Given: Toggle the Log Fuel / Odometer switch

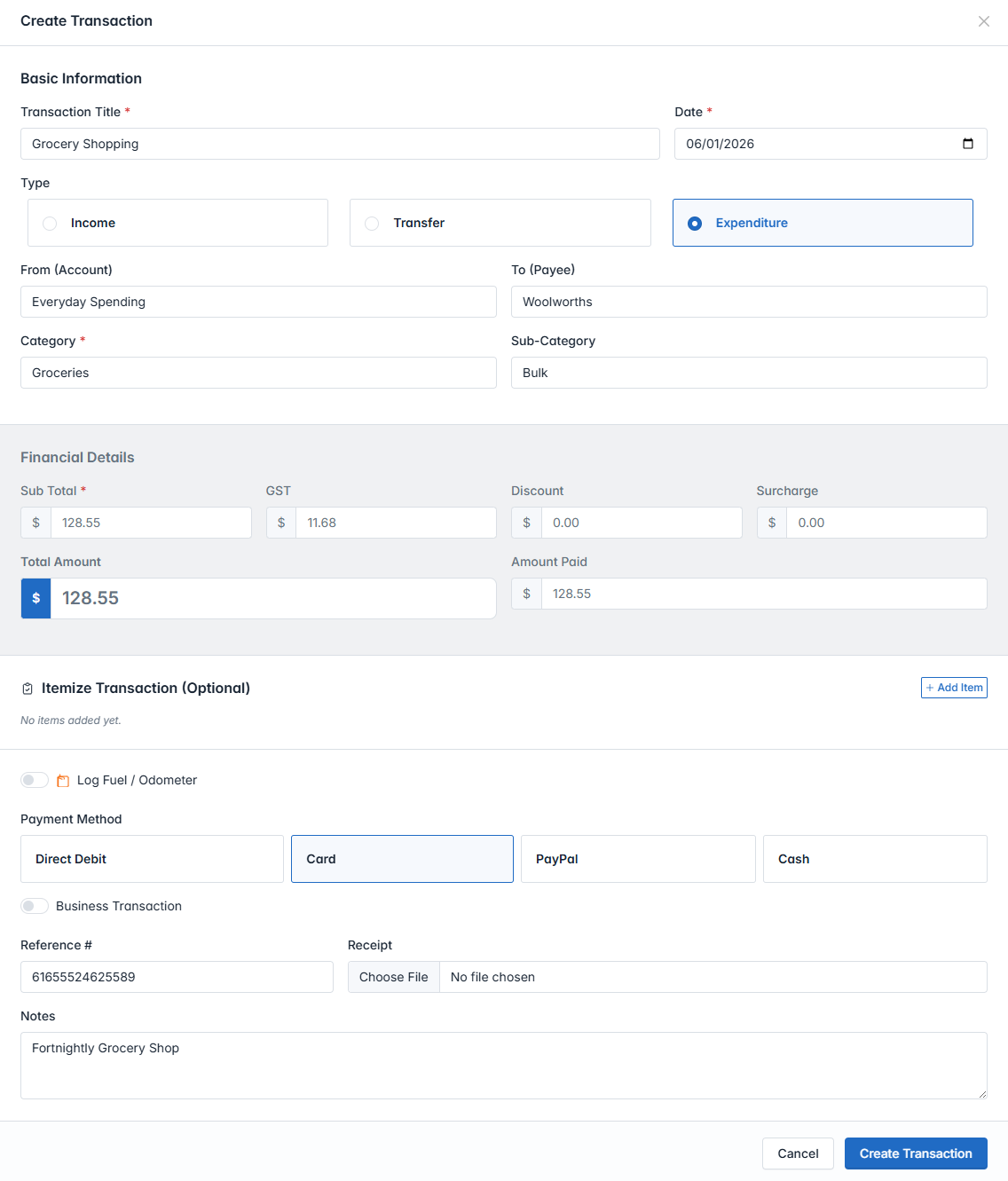Looking at the screenshot, I should click(35, 780).
